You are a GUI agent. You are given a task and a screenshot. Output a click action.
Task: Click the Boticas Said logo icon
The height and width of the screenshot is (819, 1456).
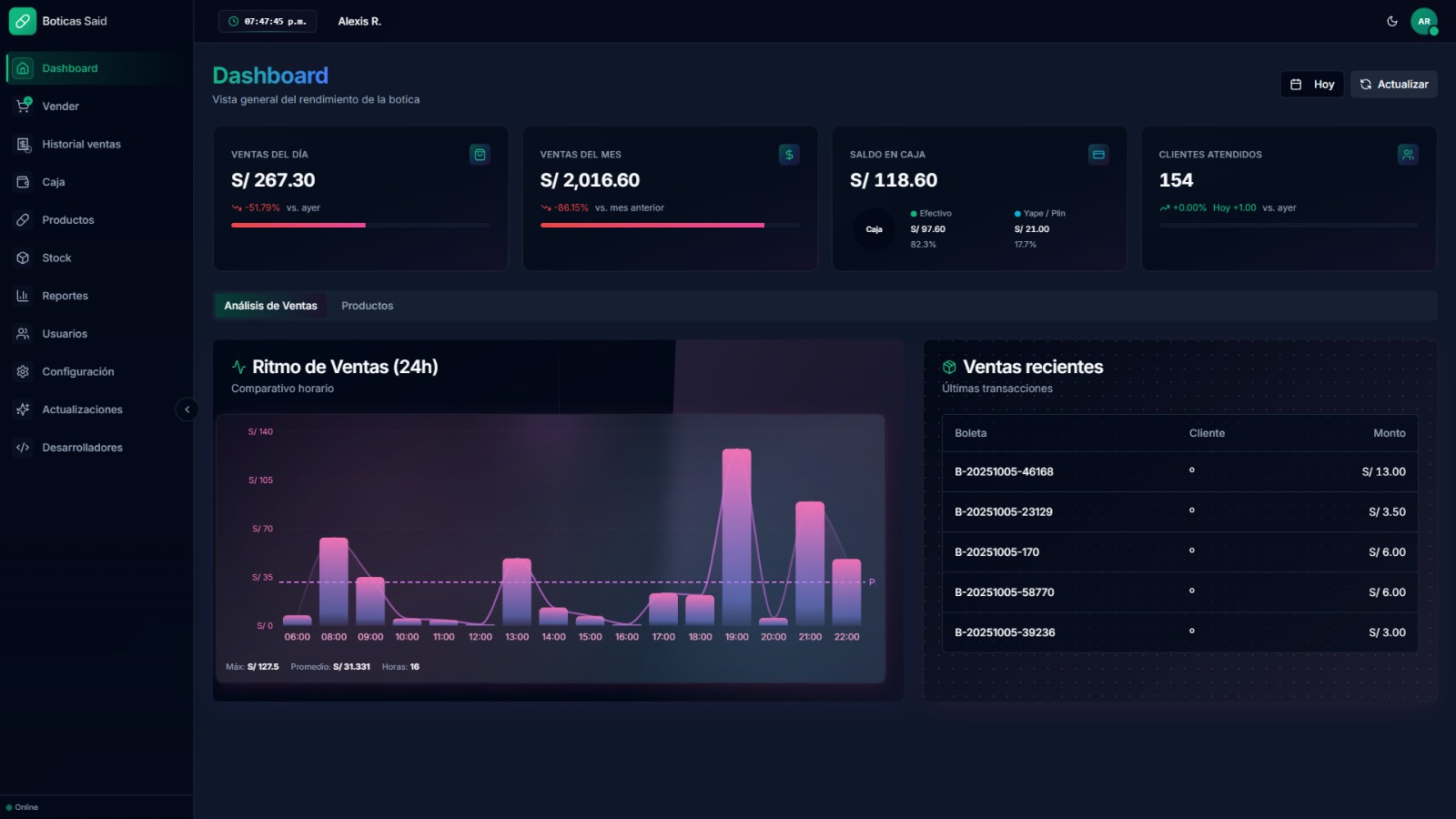coord(23,21)
